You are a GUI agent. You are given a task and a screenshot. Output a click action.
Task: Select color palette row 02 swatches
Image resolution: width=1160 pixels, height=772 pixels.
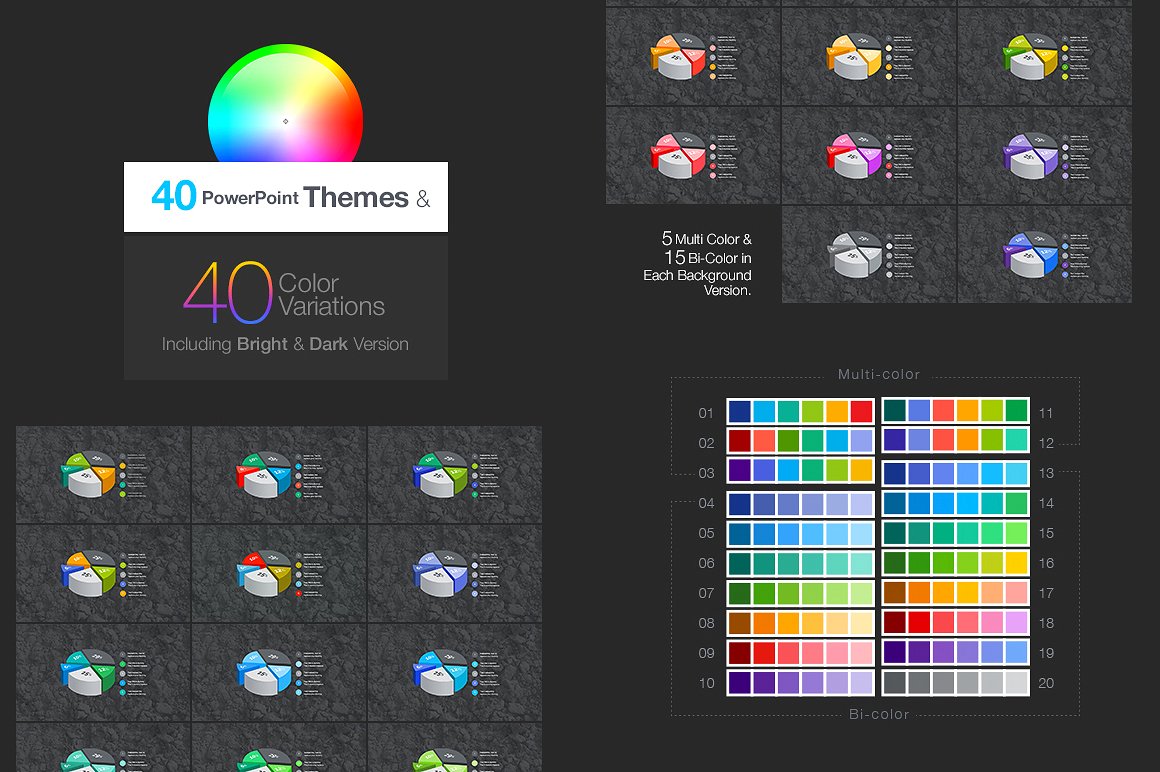click(800, 441)
